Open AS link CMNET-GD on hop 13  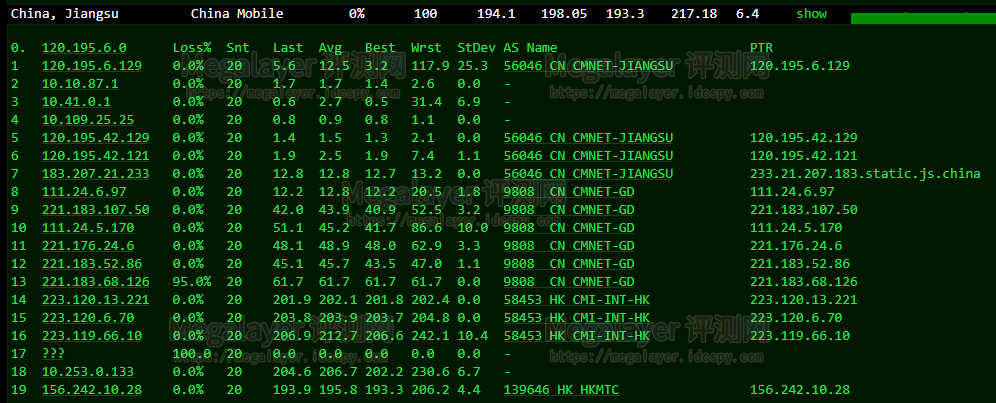point(569,282)
